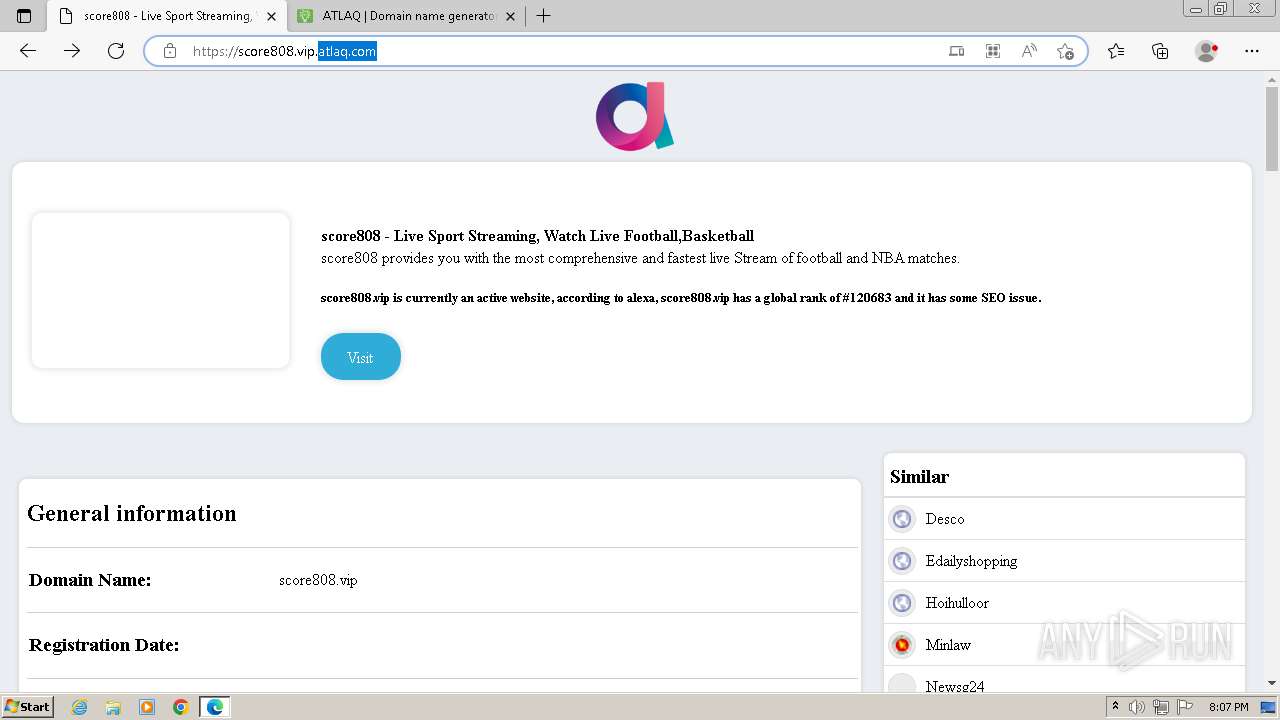This screenshot has width=1280, height=720.
Task: Open Collections panel
Action: (x=1160, y=51)
